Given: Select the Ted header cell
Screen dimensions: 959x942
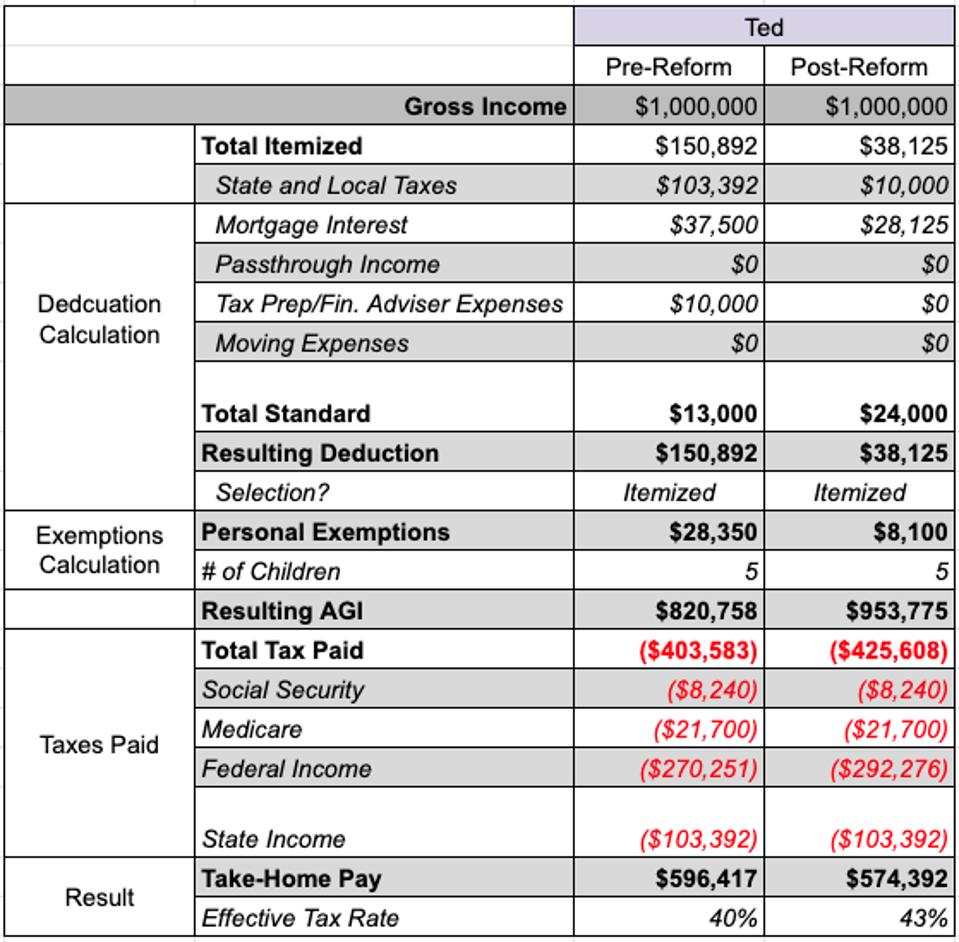Looking at the screenshot, I should pyautogui.click(x=764, y=27).
